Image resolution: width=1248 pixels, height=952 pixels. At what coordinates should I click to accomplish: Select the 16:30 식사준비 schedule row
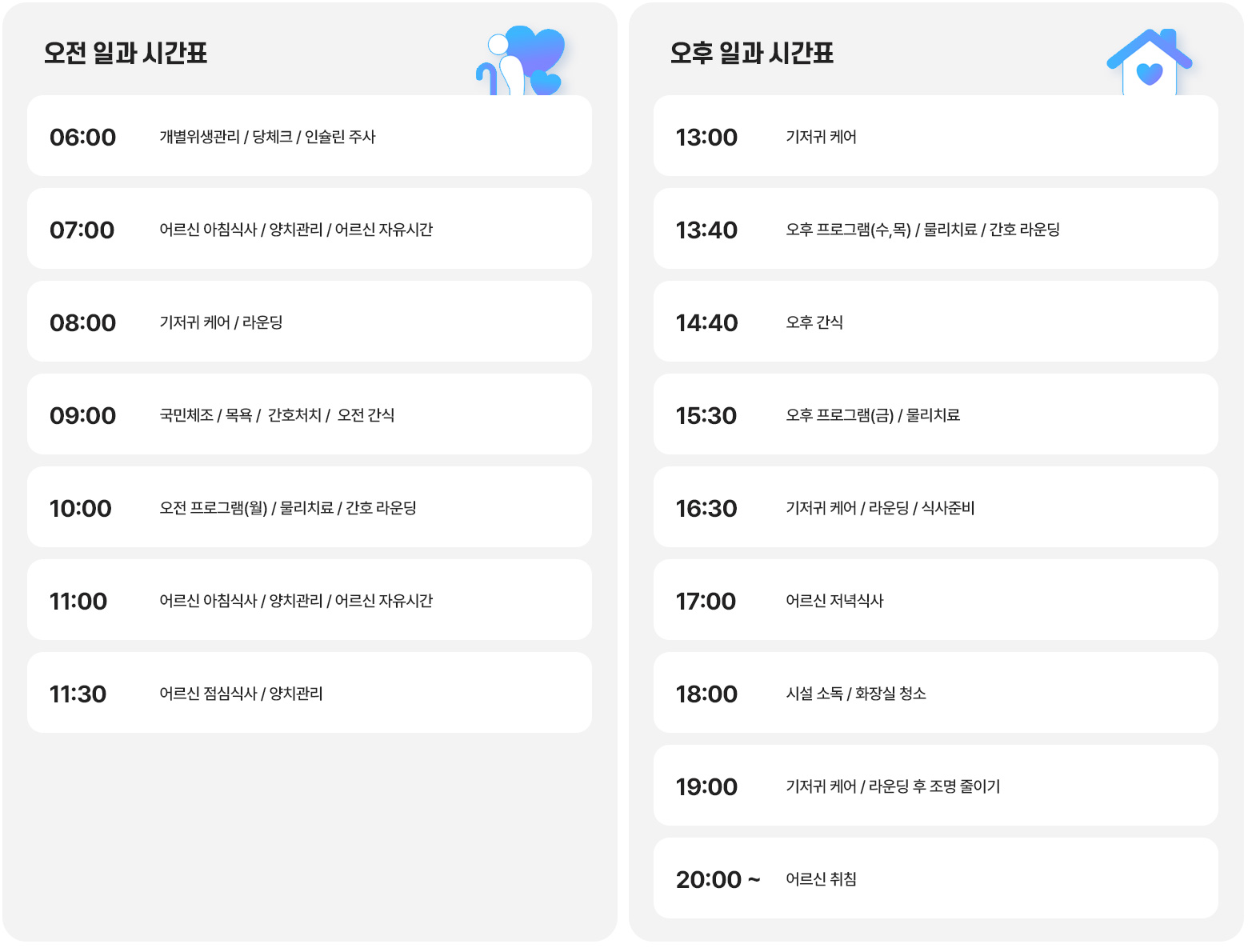point(935,508)
